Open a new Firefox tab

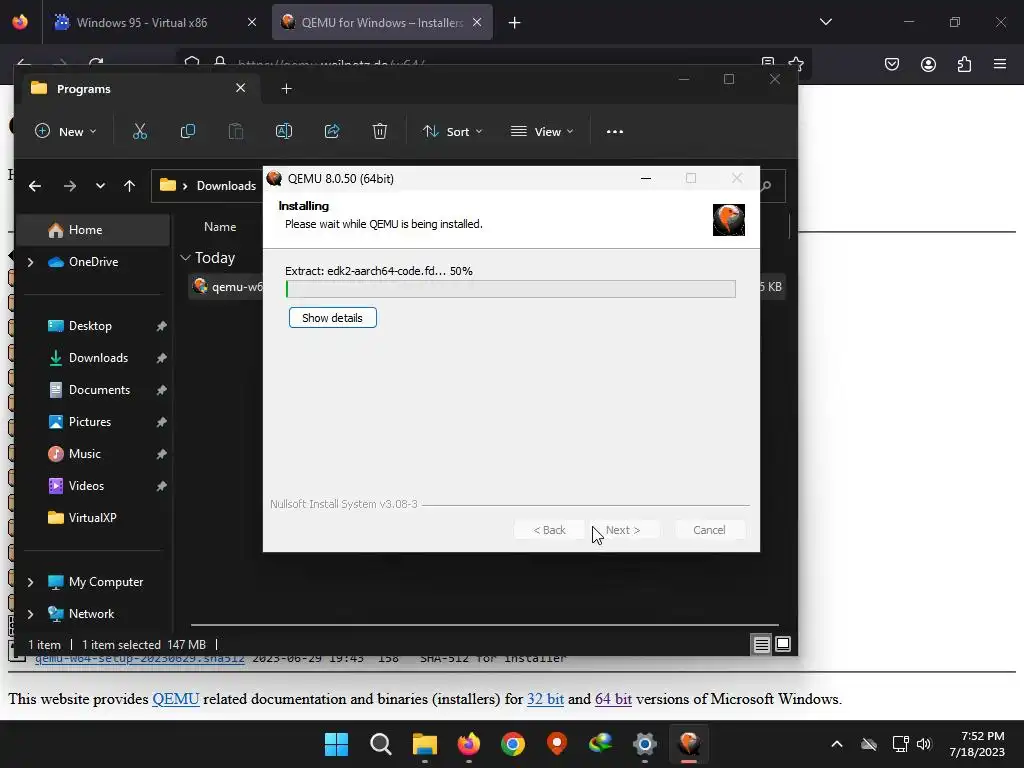[x=515, y=23]
